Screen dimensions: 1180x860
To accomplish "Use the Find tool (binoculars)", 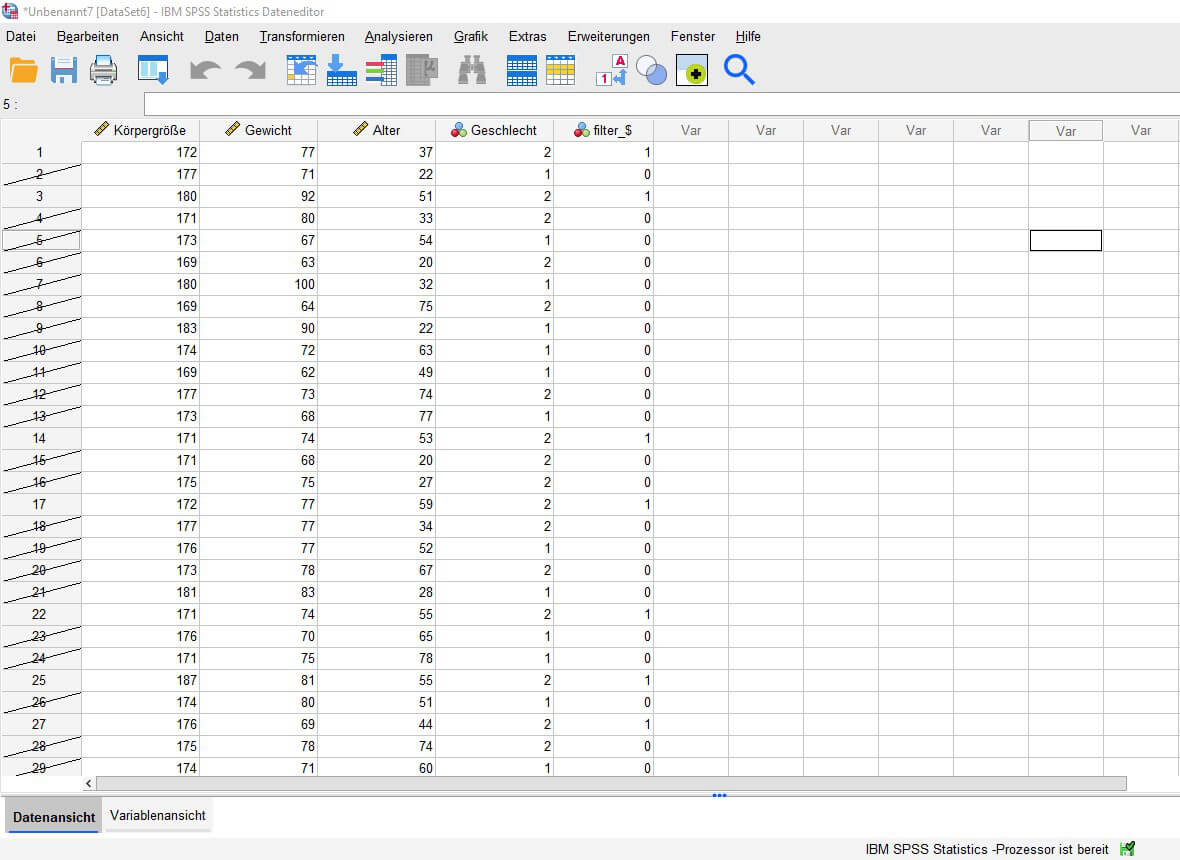I will (x=471, y=70).
